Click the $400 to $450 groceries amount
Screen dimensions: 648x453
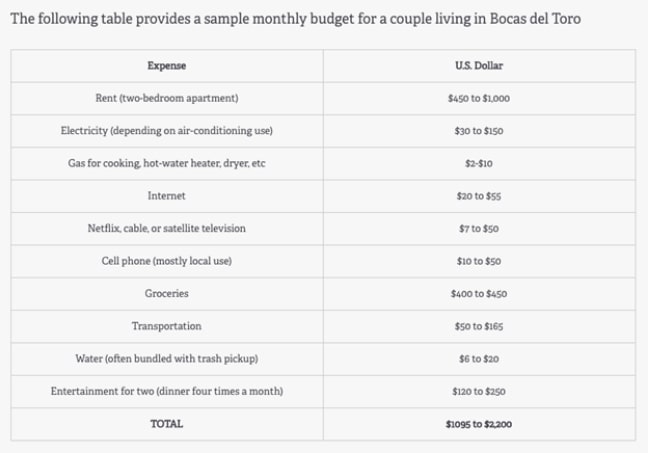[479, 294]
